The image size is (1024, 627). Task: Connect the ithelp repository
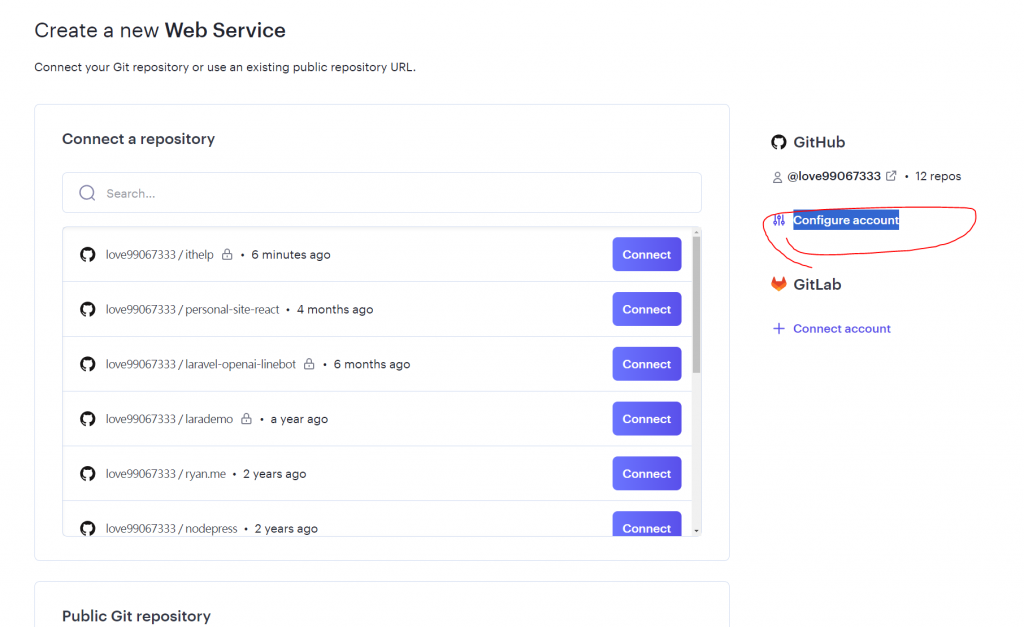(x=646, y=254)
